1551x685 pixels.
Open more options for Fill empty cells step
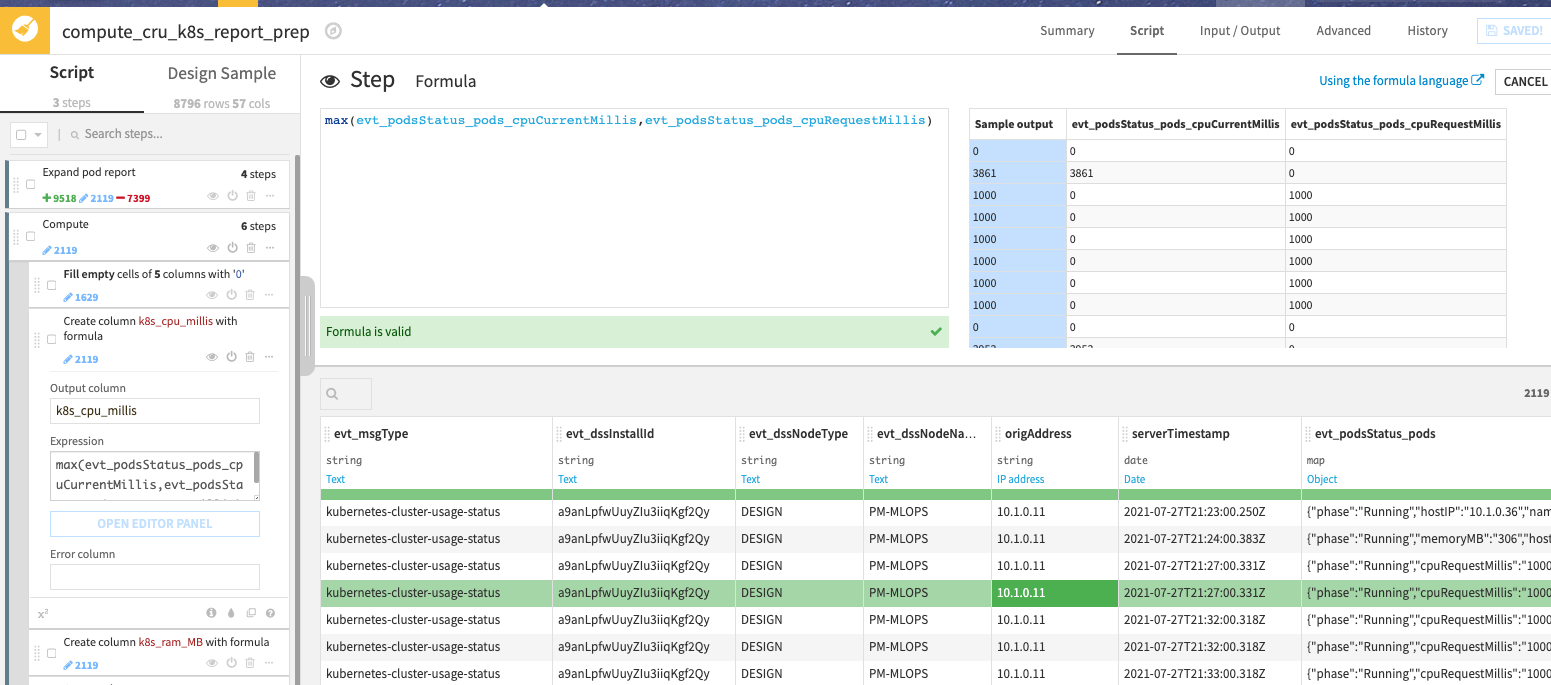tap(270, 296)
